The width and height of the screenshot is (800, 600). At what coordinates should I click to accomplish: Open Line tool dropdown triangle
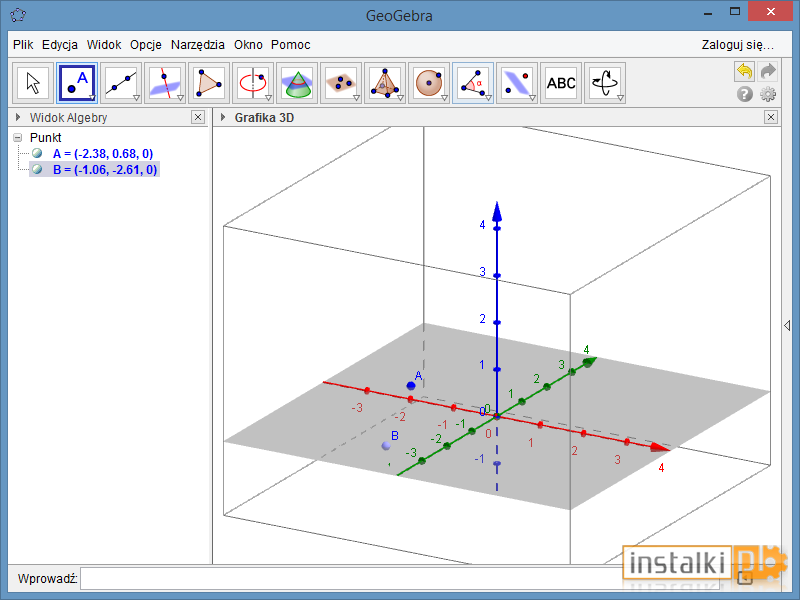pos(136,97)
